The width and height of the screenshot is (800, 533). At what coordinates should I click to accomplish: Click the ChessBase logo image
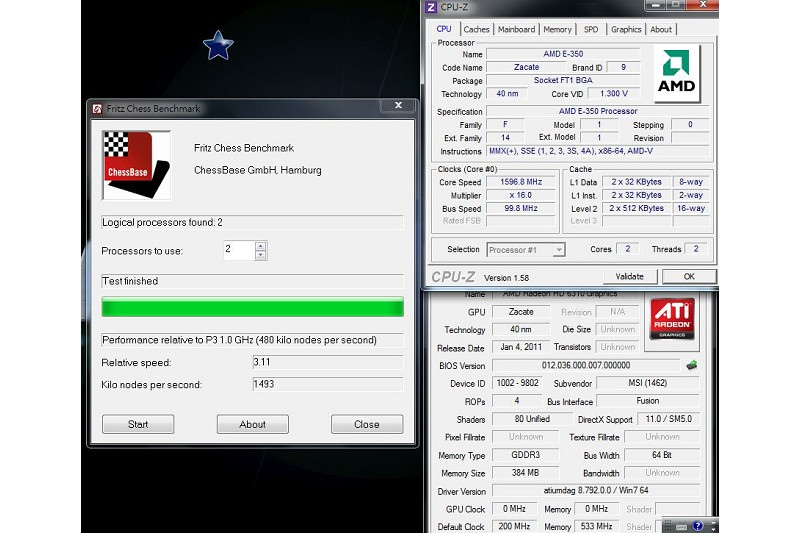(137, 165)
